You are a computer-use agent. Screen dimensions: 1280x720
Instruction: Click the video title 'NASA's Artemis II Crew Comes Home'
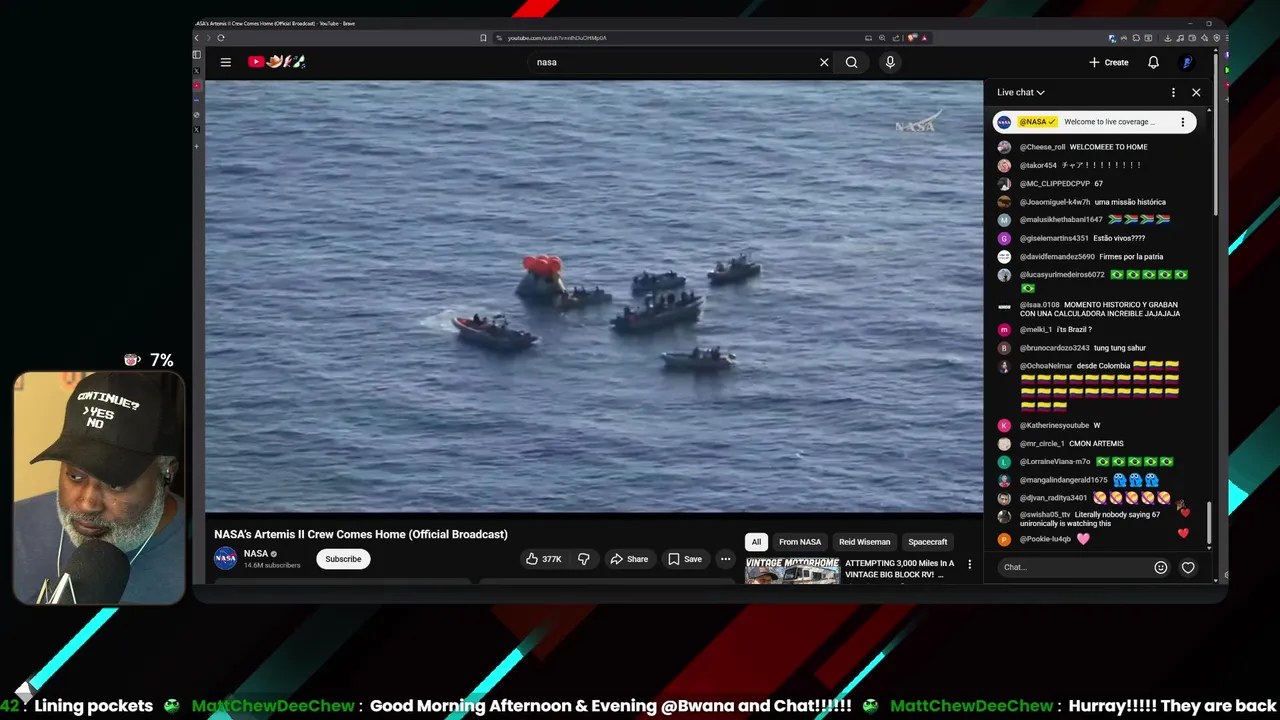(361, 534)
